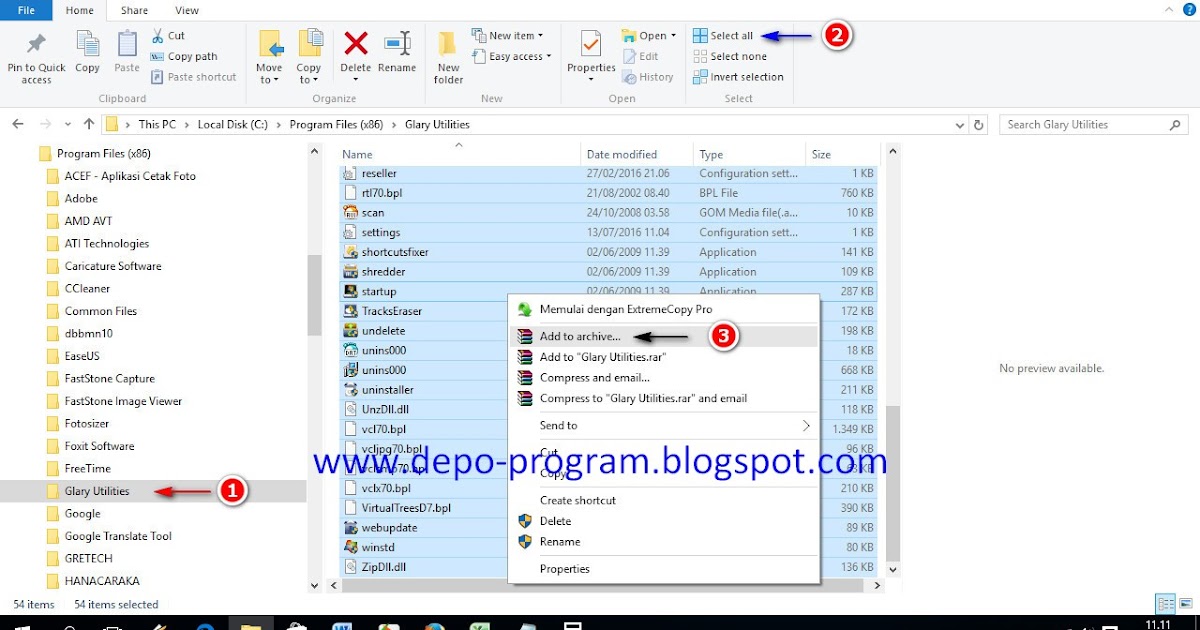Image resolution: width=1200 pixels, height=630 pixels.
Task: Choose Rename in the context menu
Action: (x=664, y=542)
